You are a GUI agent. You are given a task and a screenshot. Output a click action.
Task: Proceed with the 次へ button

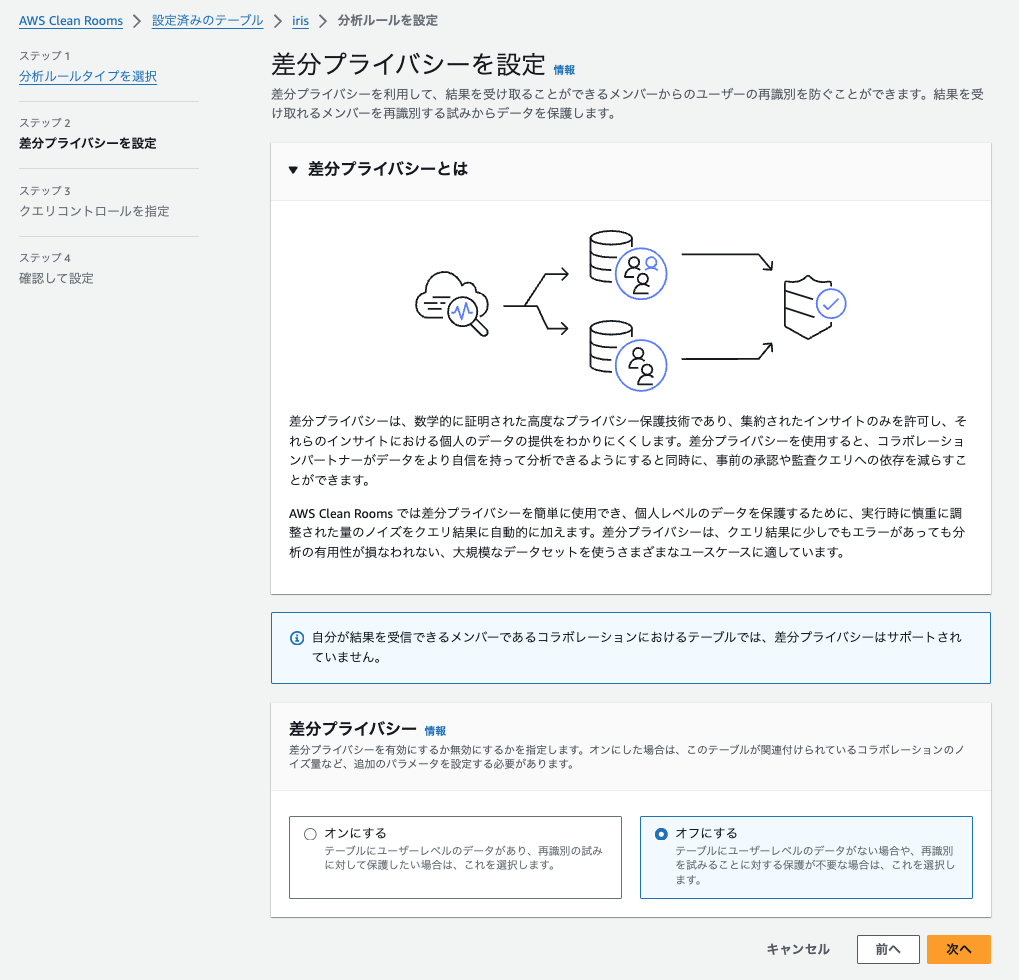click(x=959, y=949)
